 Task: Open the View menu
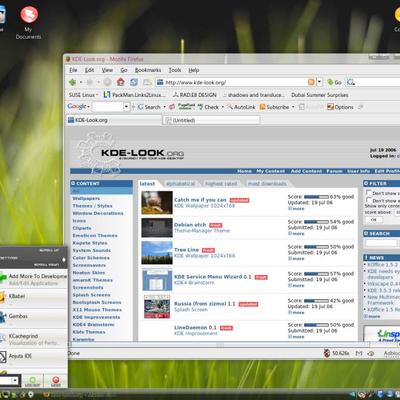[x=107, y=70]
